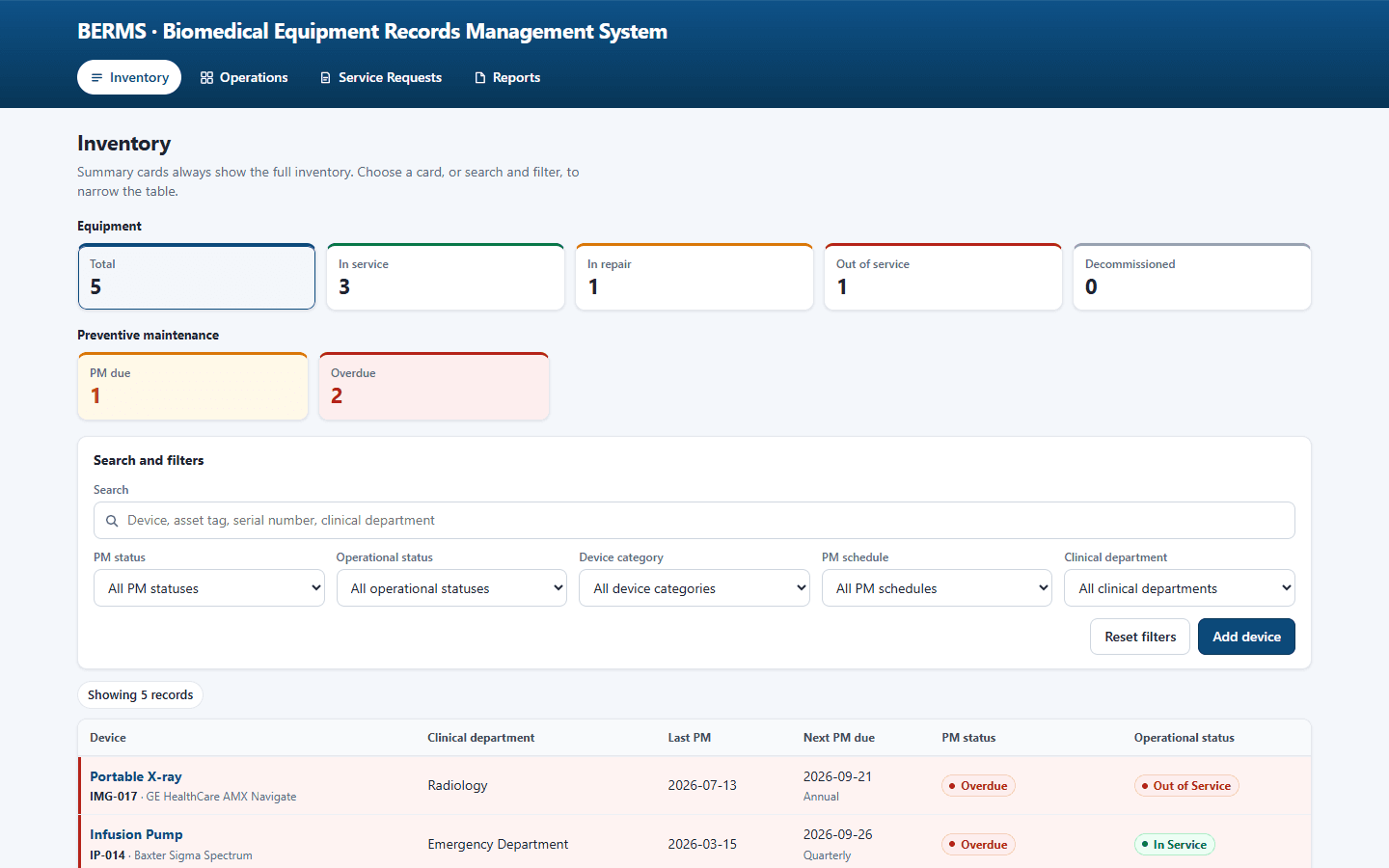This screenshot has width=1389, height=868.
Task: Click the Operations grid icon
Action: [x=206, y=78]
